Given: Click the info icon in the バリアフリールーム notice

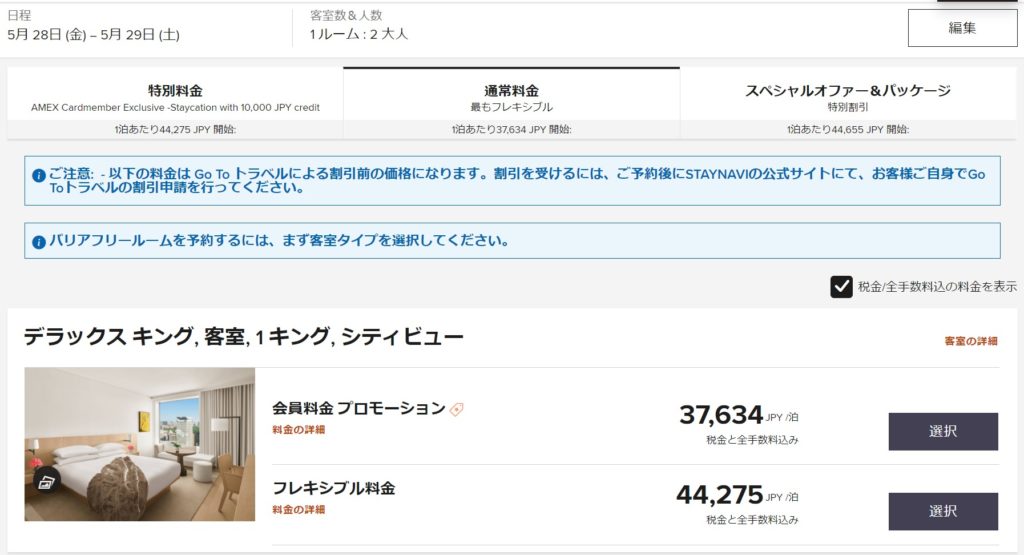Looking at the screenshot, I should pyautogui.click(x=39, y=241).
